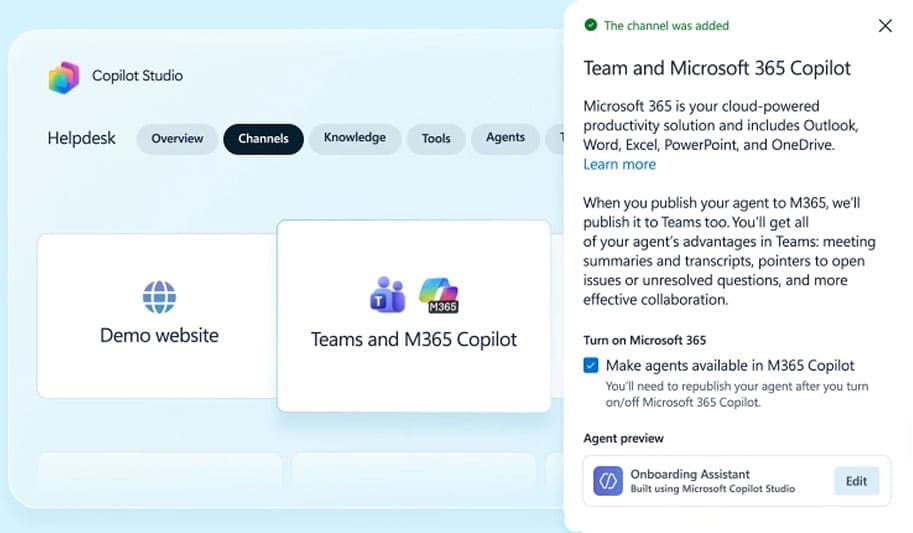This screenshot has width=913, height=533.
Task: Click the green success checkmark icon
Action: (x=590, y=25)
